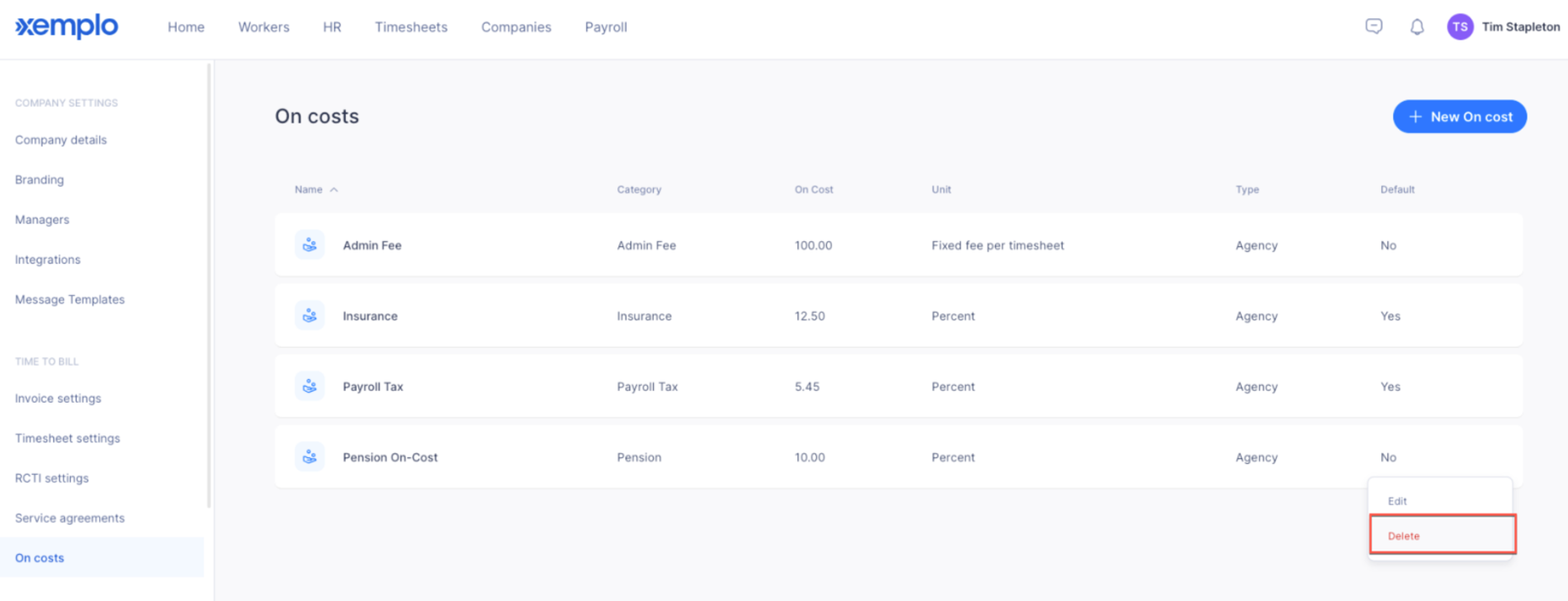Image resolution: width=1568 pixels, height=601 pixels.
Task: Open Message Templates in the sidebar
Action: pos(70,299)
